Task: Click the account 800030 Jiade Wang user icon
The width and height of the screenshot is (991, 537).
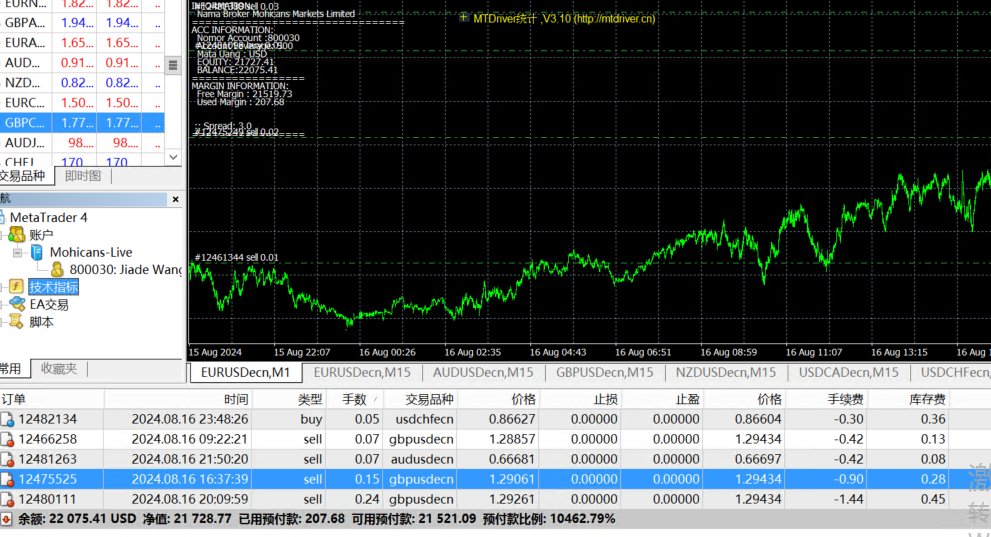Action: 57,270
